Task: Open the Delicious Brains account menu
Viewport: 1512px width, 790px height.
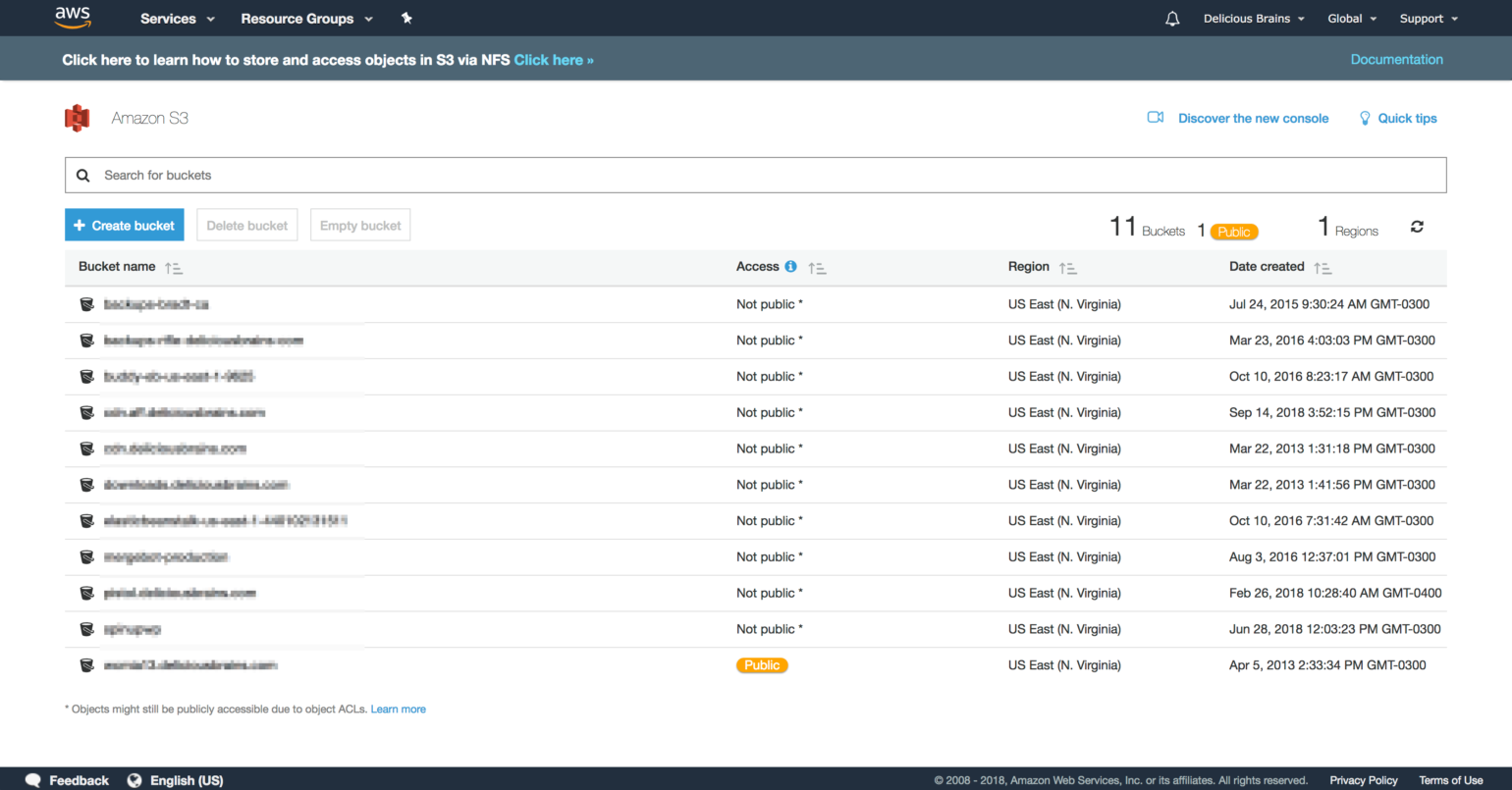Action: pos(1254,19)
